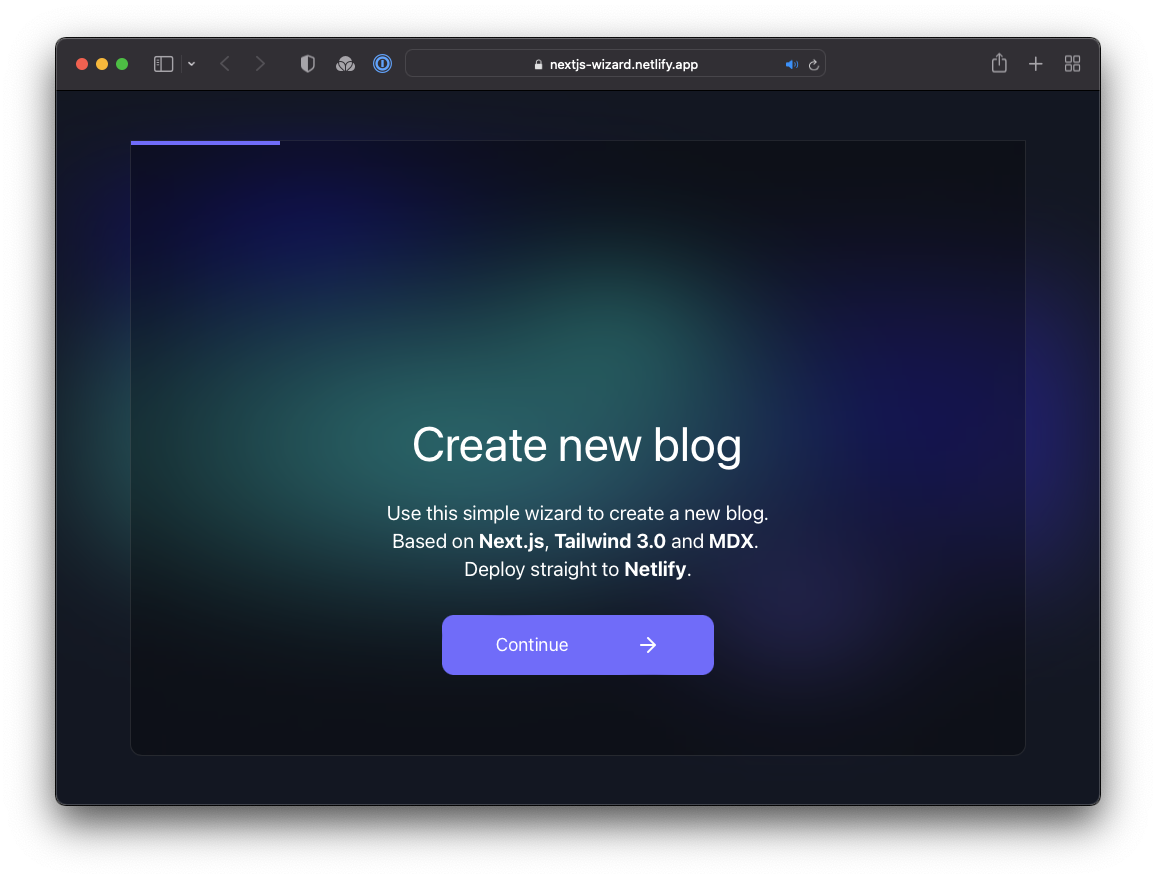1156x879 pixels.
Task: Click the green zoom traffic light
Action: [x=121, y=63]
